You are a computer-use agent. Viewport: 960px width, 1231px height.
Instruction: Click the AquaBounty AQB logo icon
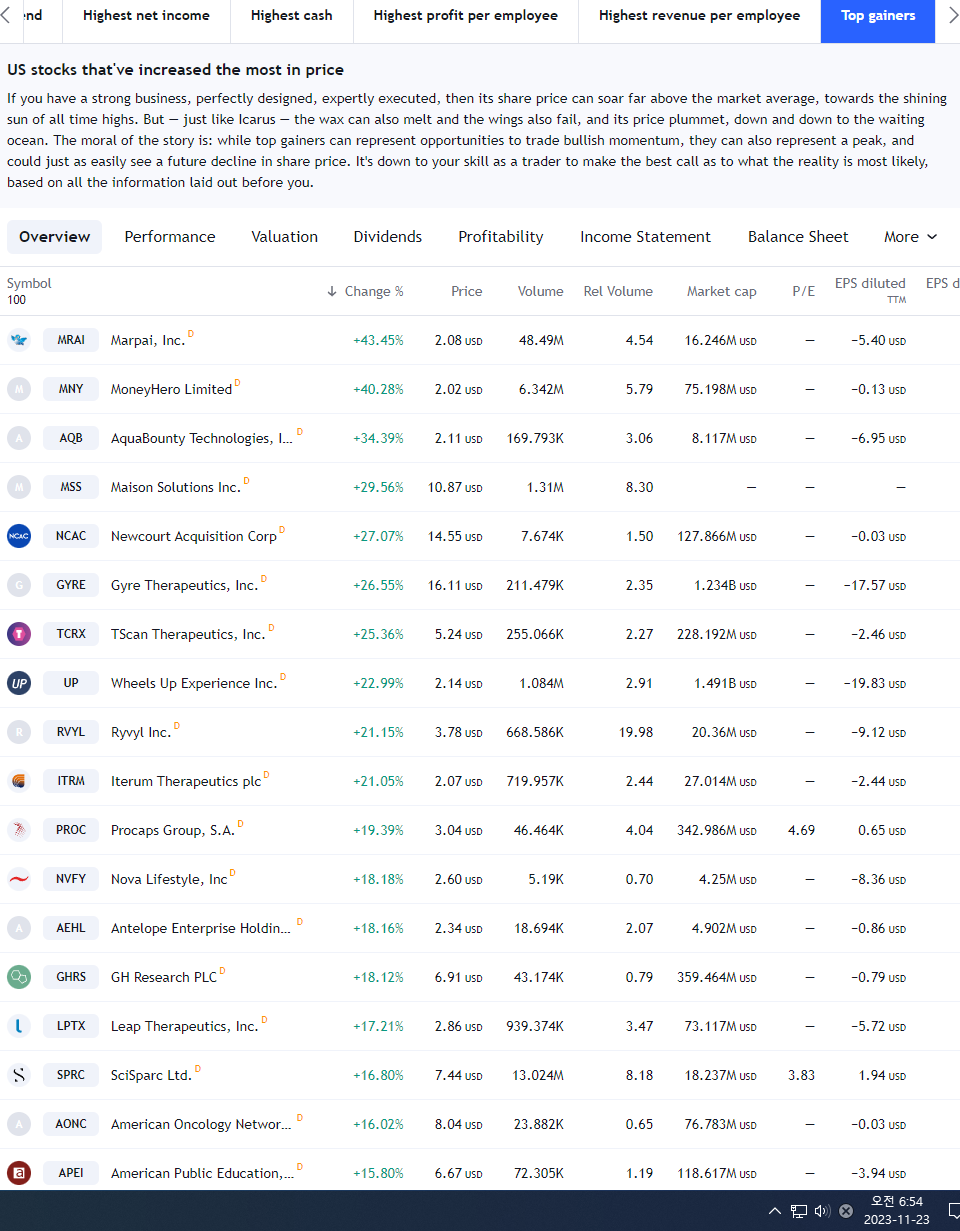pyautogui.click(x=19, y=438)
